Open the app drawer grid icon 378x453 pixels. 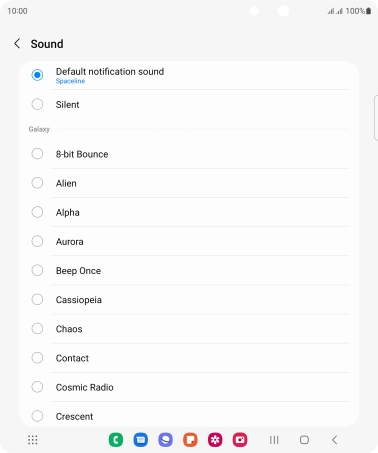pyautogui.click(x=33, y=440)
